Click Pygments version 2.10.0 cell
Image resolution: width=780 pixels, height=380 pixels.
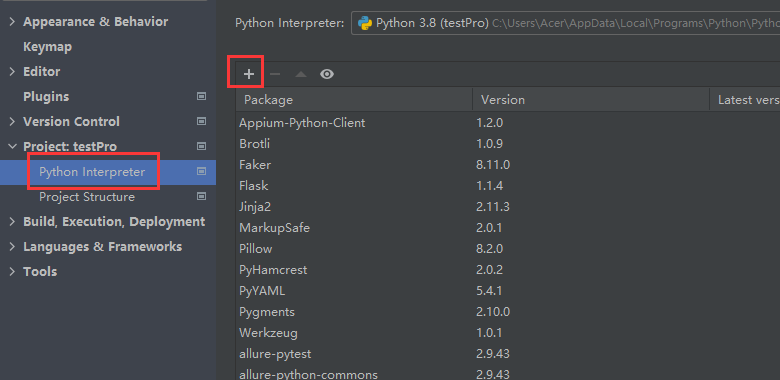492,312
